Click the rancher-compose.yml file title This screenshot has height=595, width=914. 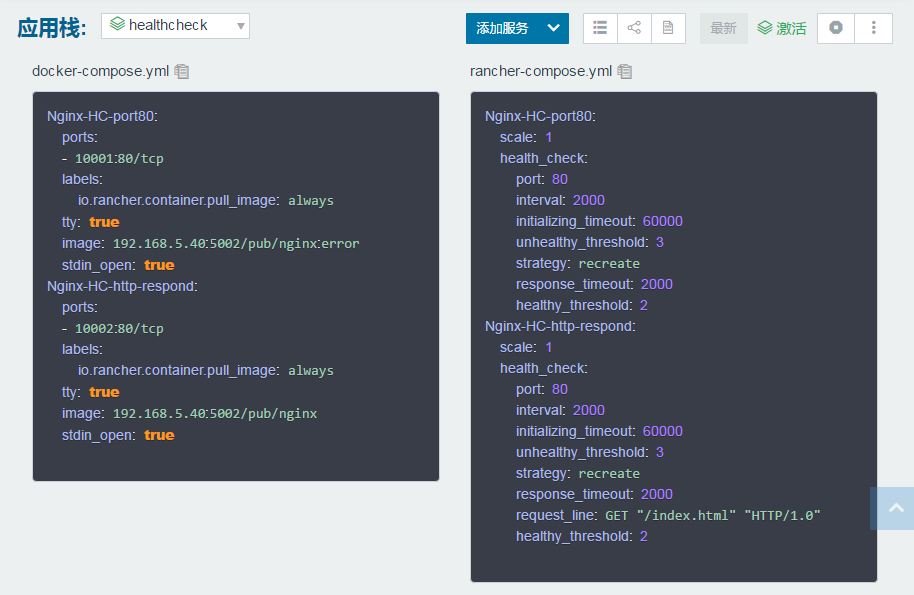[x=540, y=71]
